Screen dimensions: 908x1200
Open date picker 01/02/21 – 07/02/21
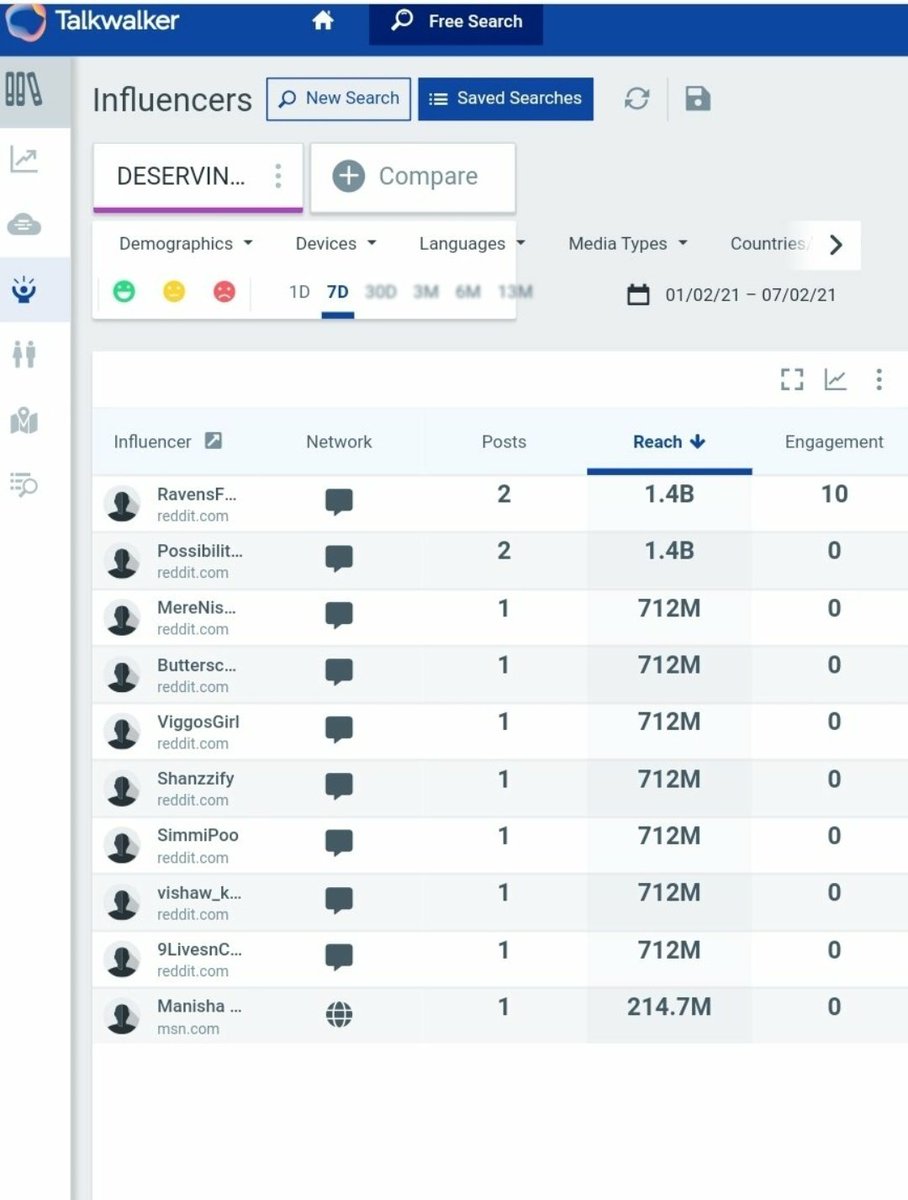point(731,295)
